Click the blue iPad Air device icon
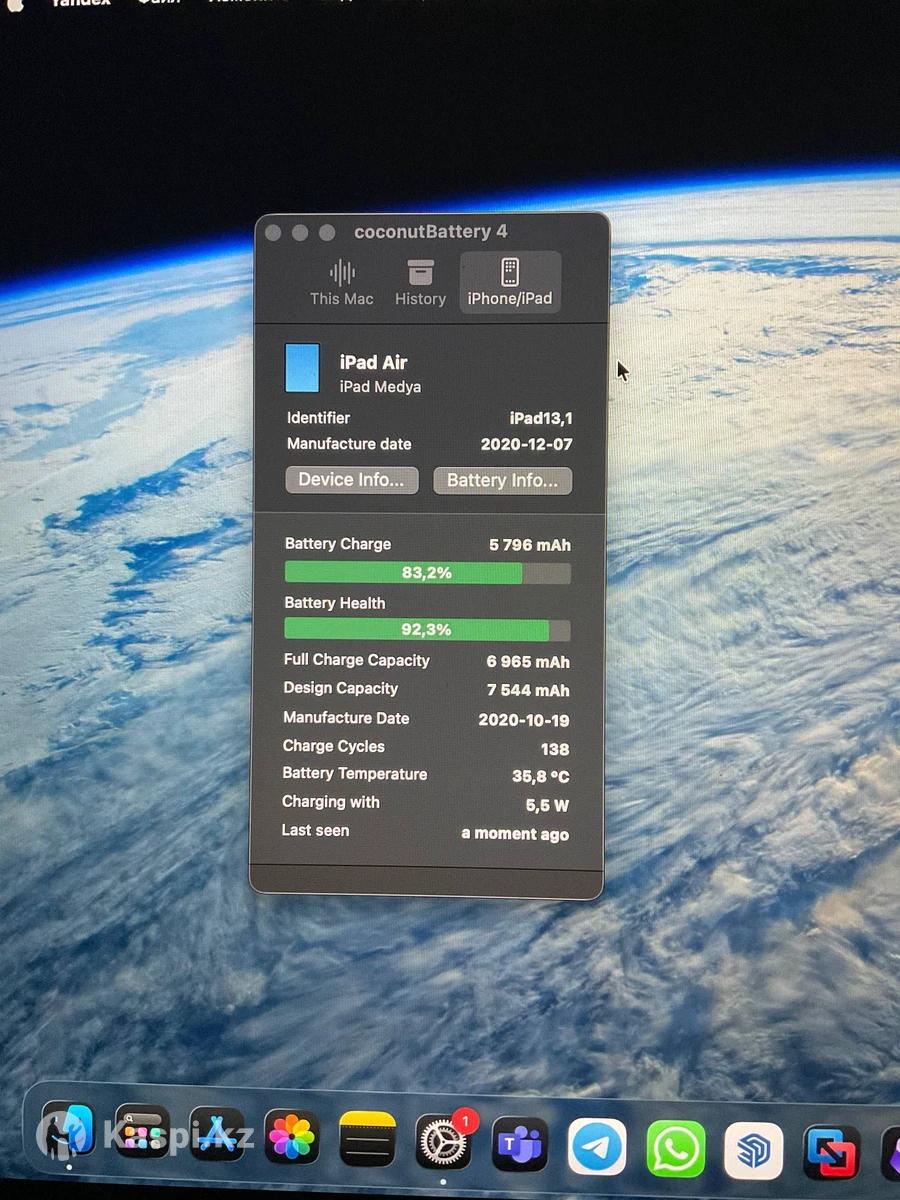The height and width of the screenshot is (1200, 900). (303, 368)
